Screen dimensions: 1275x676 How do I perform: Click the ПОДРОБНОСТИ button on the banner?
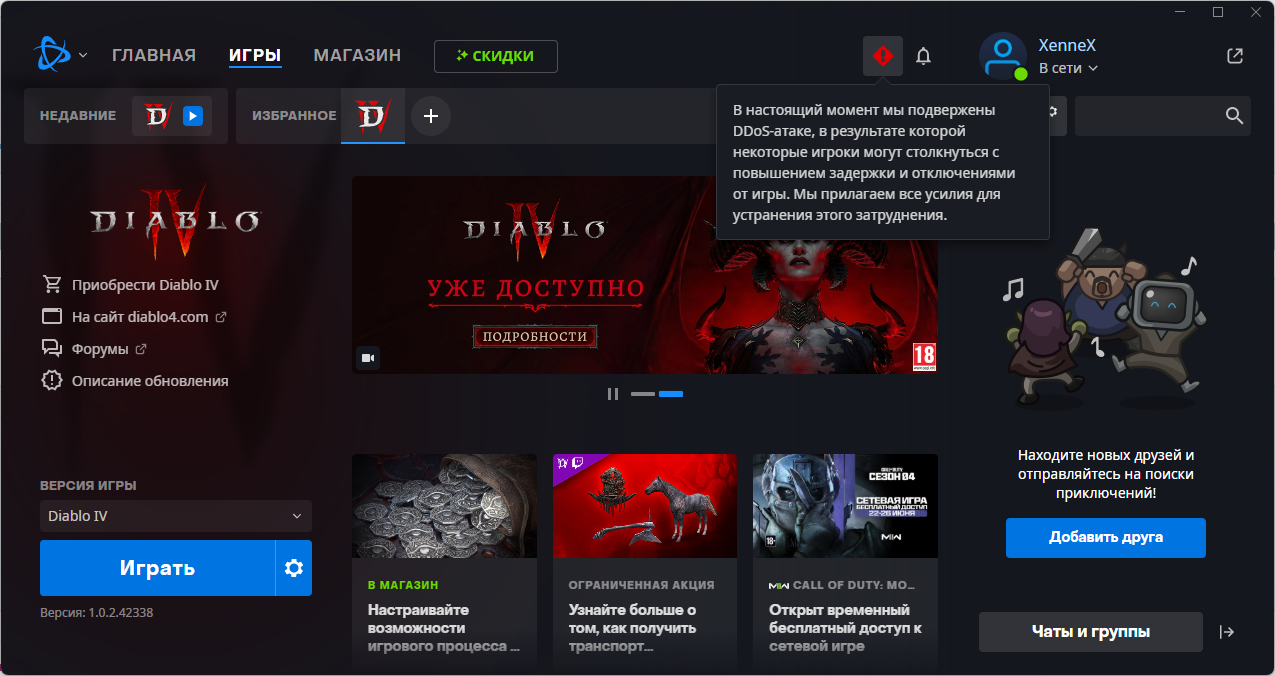535,336
